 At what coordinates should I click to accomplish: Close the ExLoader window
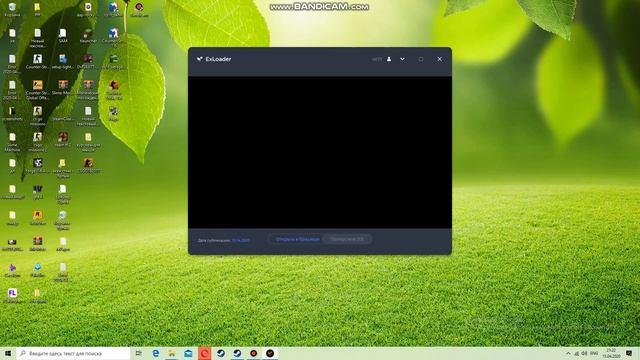tap(440, 59)
